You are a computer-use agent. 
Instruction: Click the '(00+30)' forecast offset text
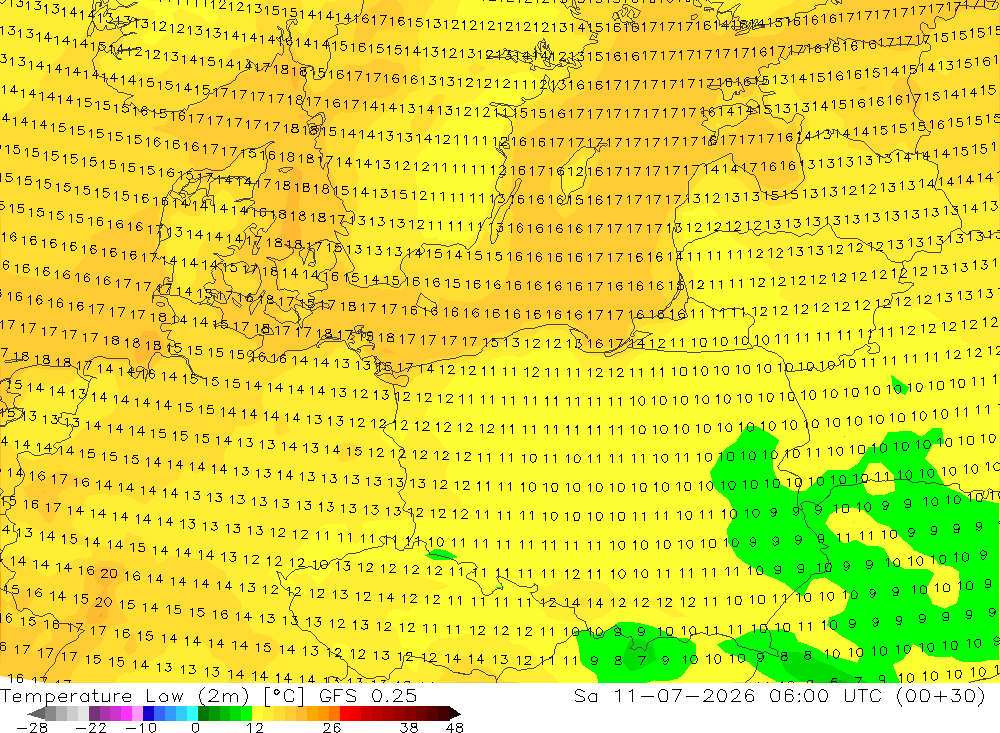coord(940,696)
